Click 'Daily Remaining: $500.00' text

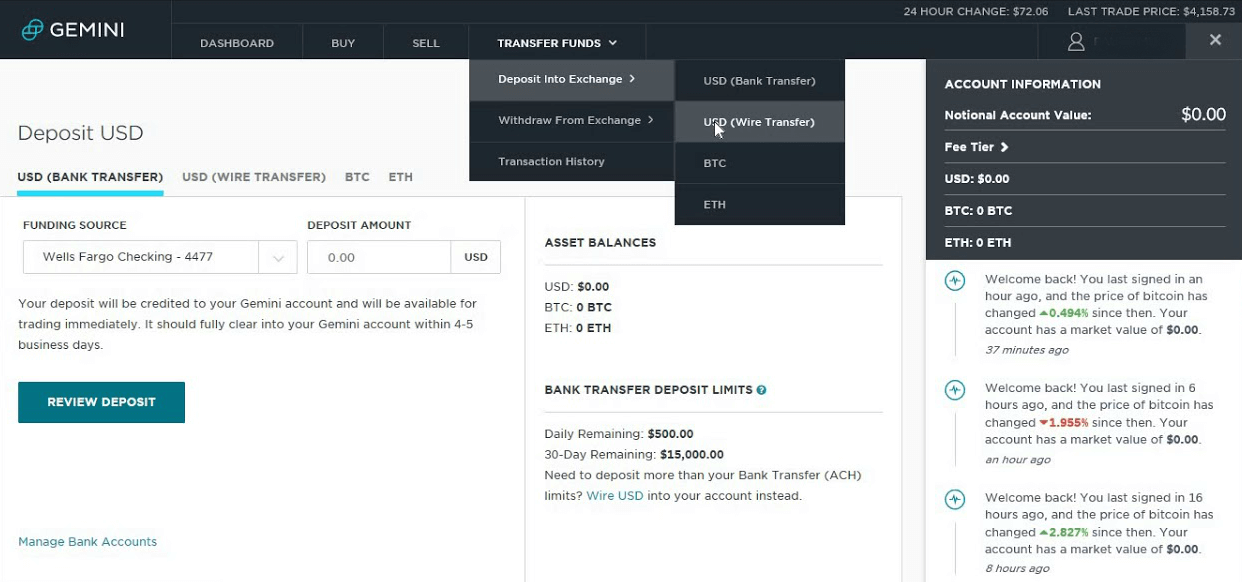[619, 434]
